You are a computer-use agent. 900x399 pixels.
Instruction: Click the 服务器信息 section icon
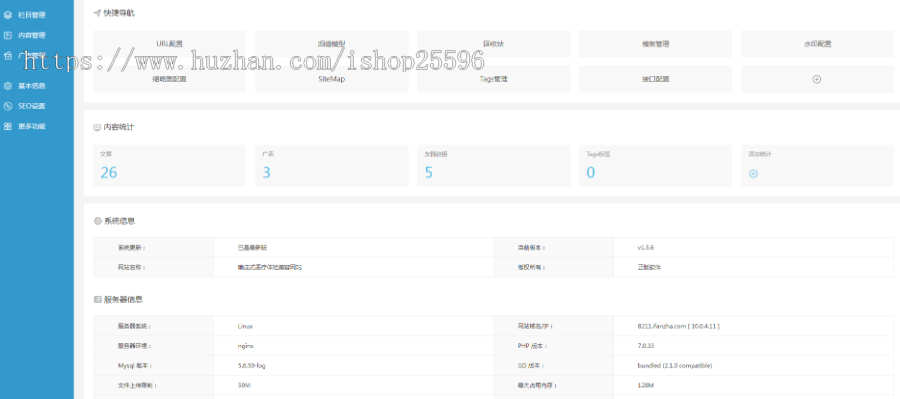tap(97, 300)
